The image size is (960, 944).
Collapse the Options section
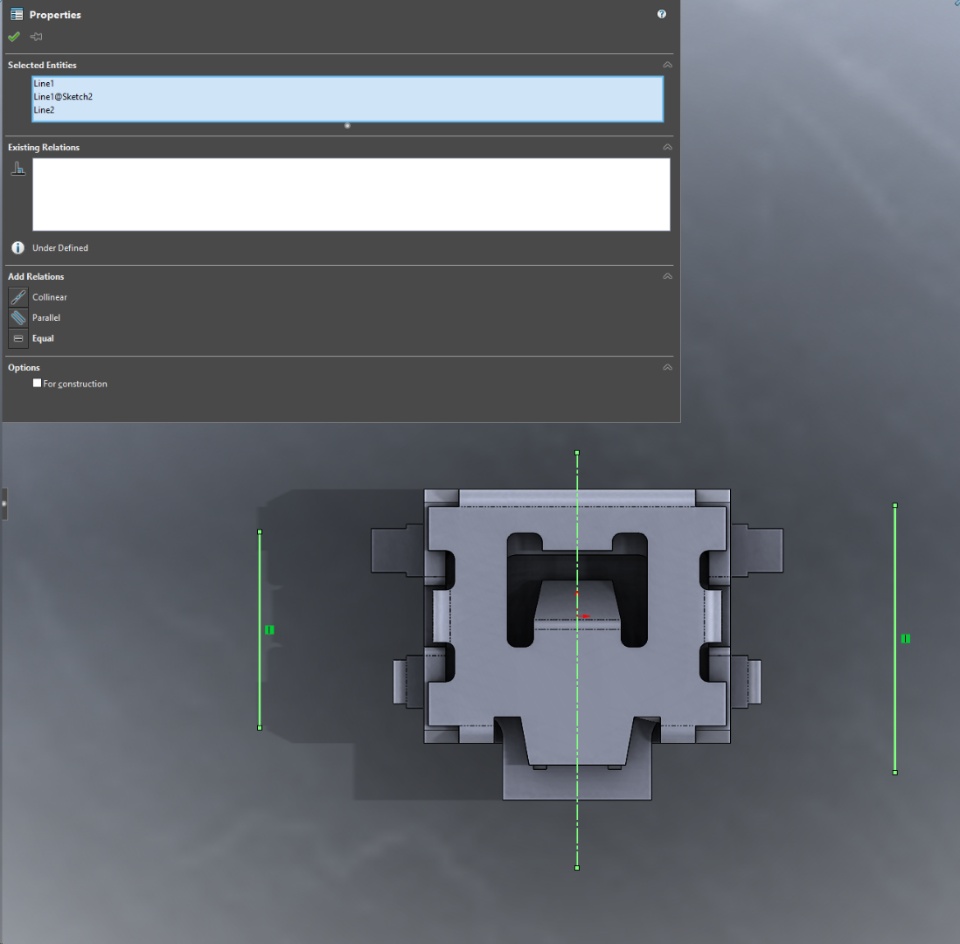pos(667,367)
